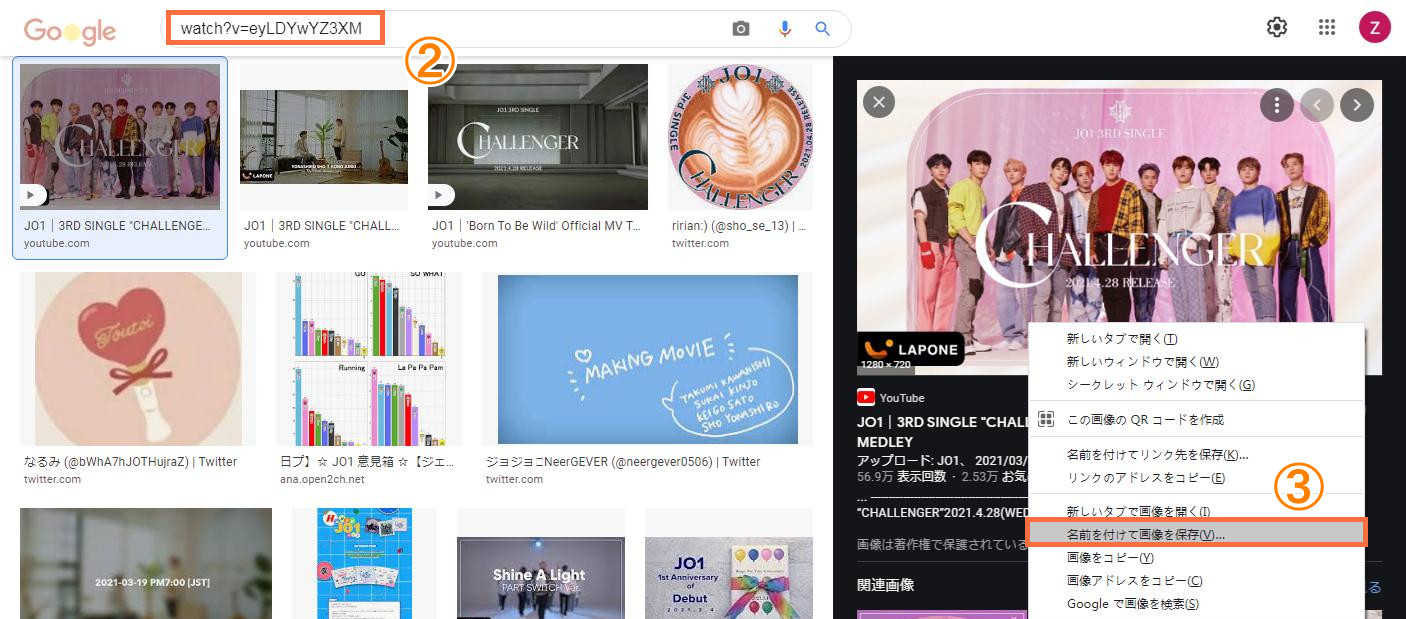Click the Born To Be Wild Official MV title
This screenshot has width=1406, height=619.
pos(536,226)
